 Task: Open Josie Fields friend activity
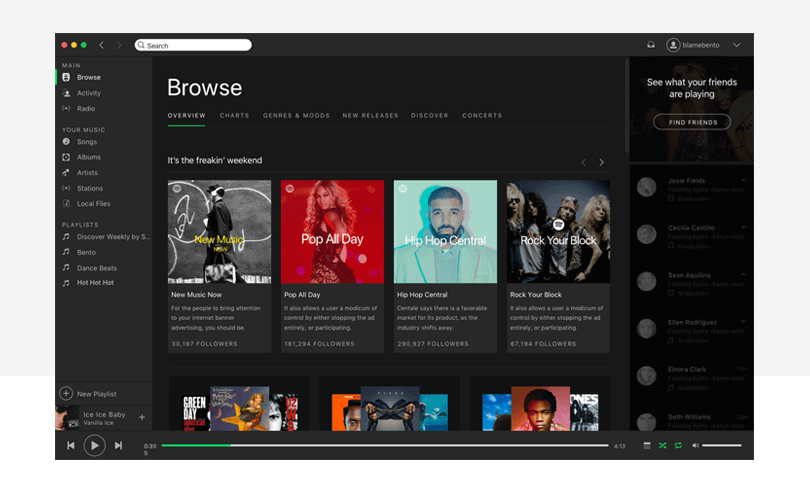(x=692, y=188)
